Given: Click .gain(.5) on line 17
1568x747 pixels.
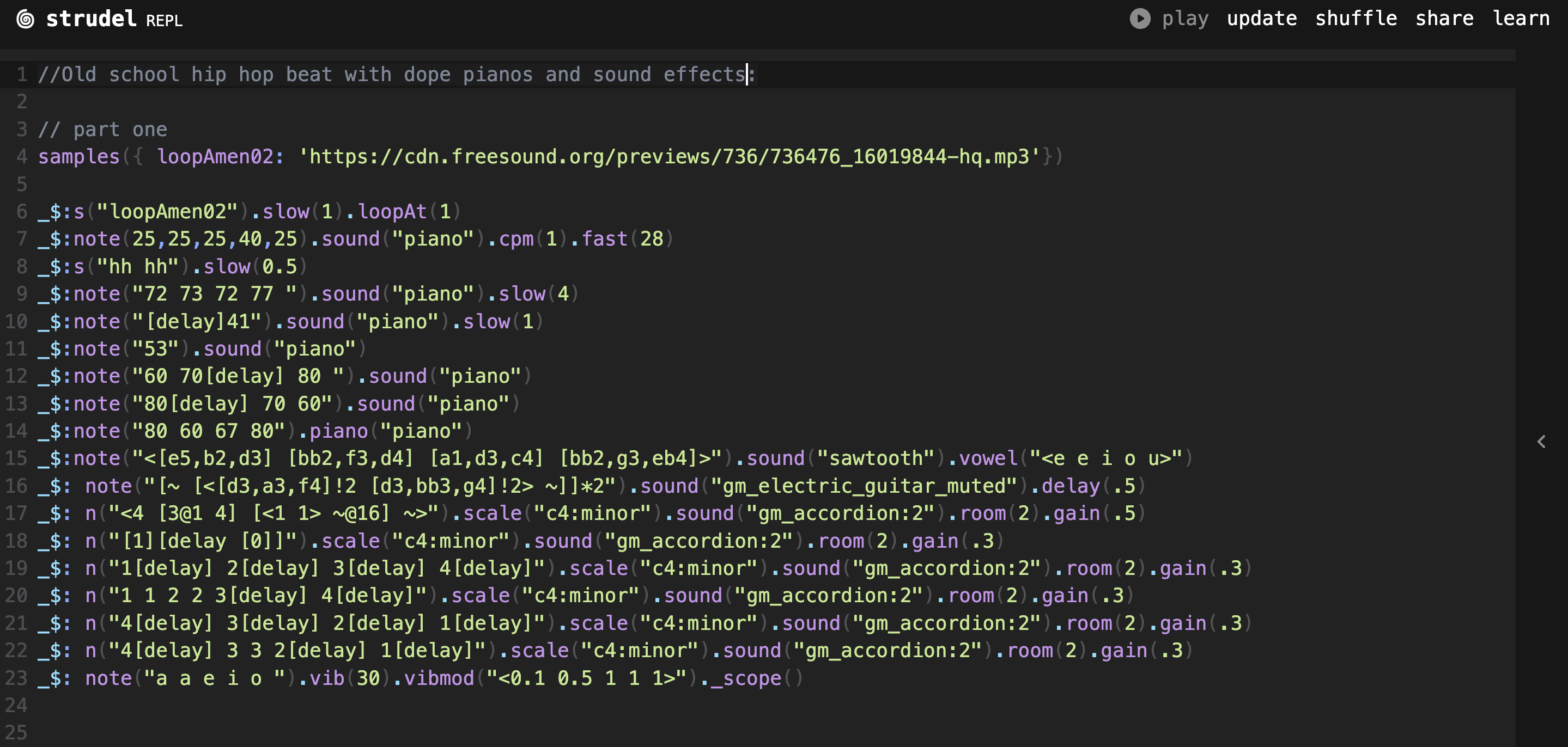Looking at the screenshot, I should (1095, 513).
